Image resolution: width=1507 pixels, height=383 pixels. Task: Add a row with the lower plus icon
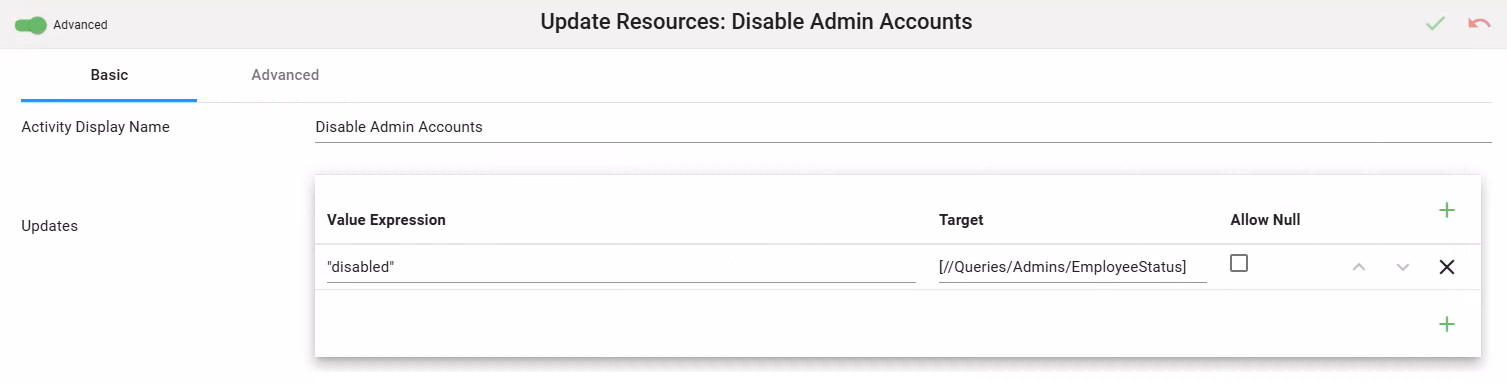(1446, 324)
